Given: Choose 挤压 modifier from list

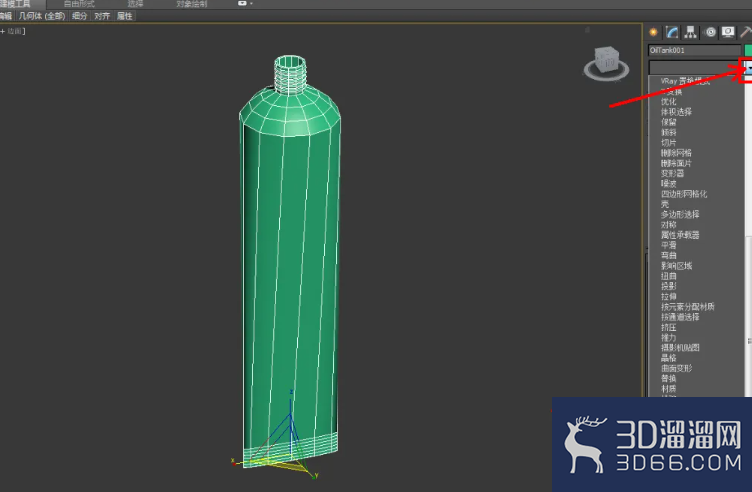Looking at the screenshot, I should point(669,328).
